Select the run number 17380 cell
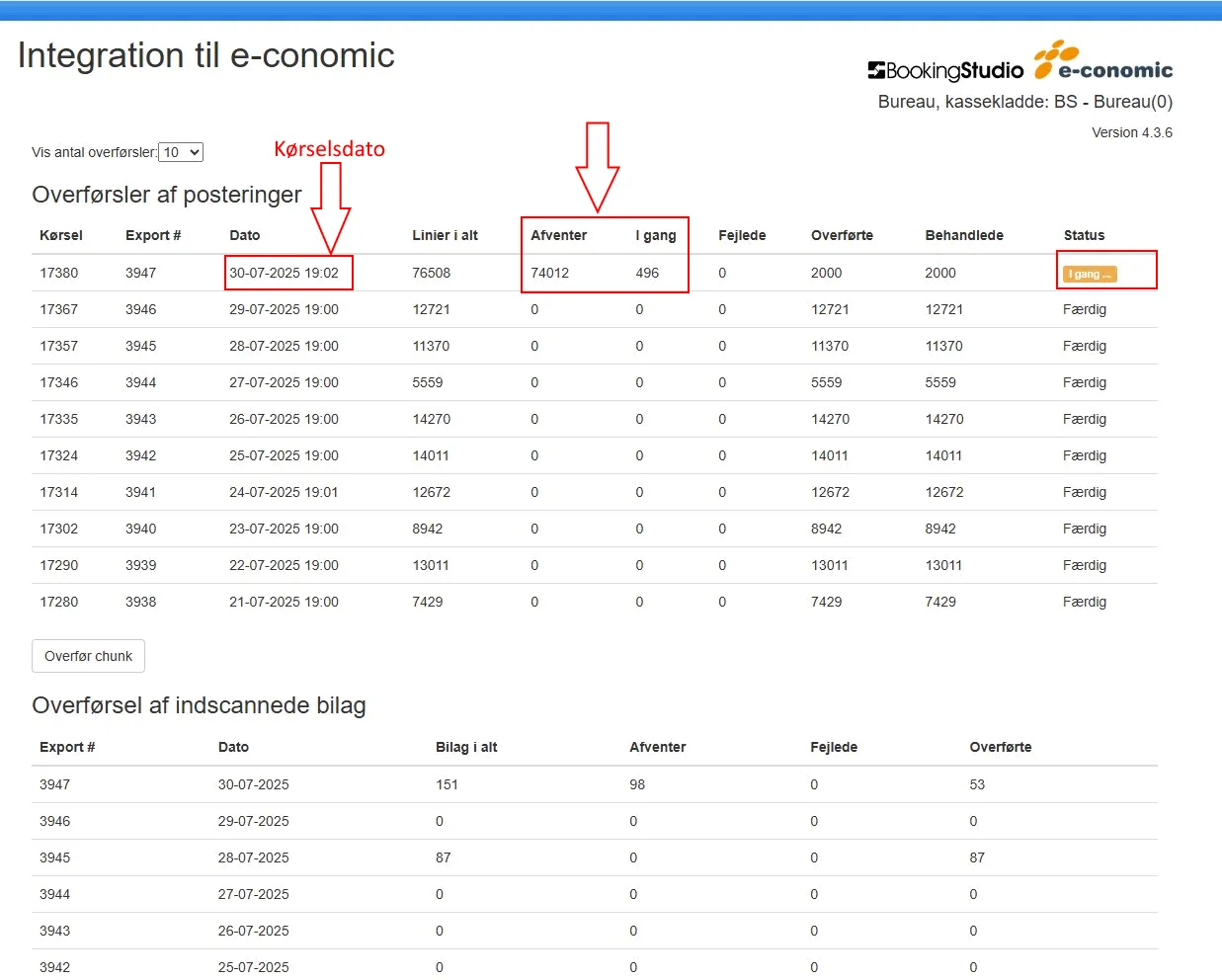Image resolution: width=1222 pixels, height=980 pixels. click(x=59, y=273)
